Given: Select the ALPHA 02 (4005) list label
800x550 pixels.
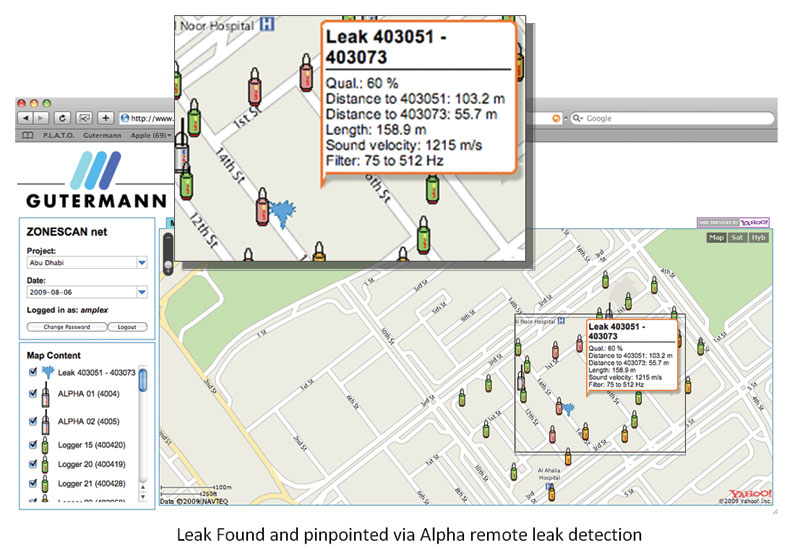Looking at the screenshot, I should [x=88, y=421].
